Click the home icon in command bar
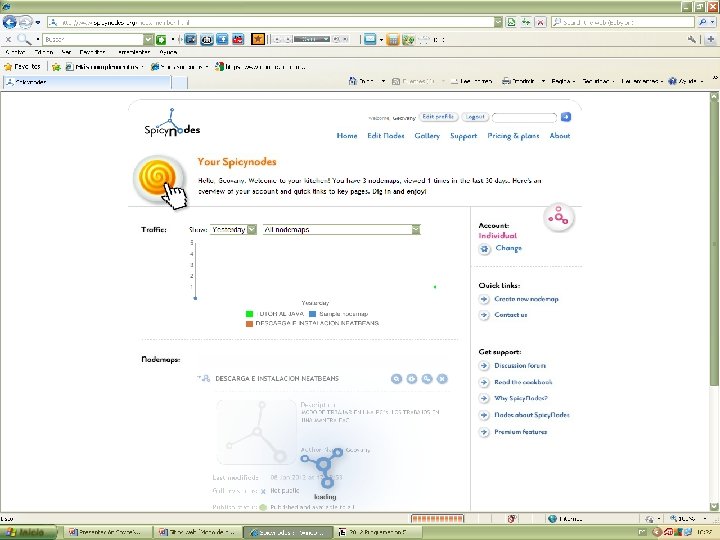This screenshot has width=720, height=540. (x=353, y=81)
